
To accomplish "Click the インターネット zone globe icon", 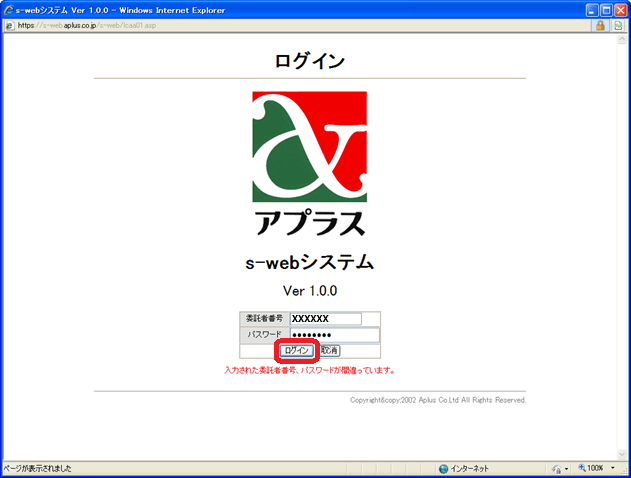I will click(x=444, y=468).
